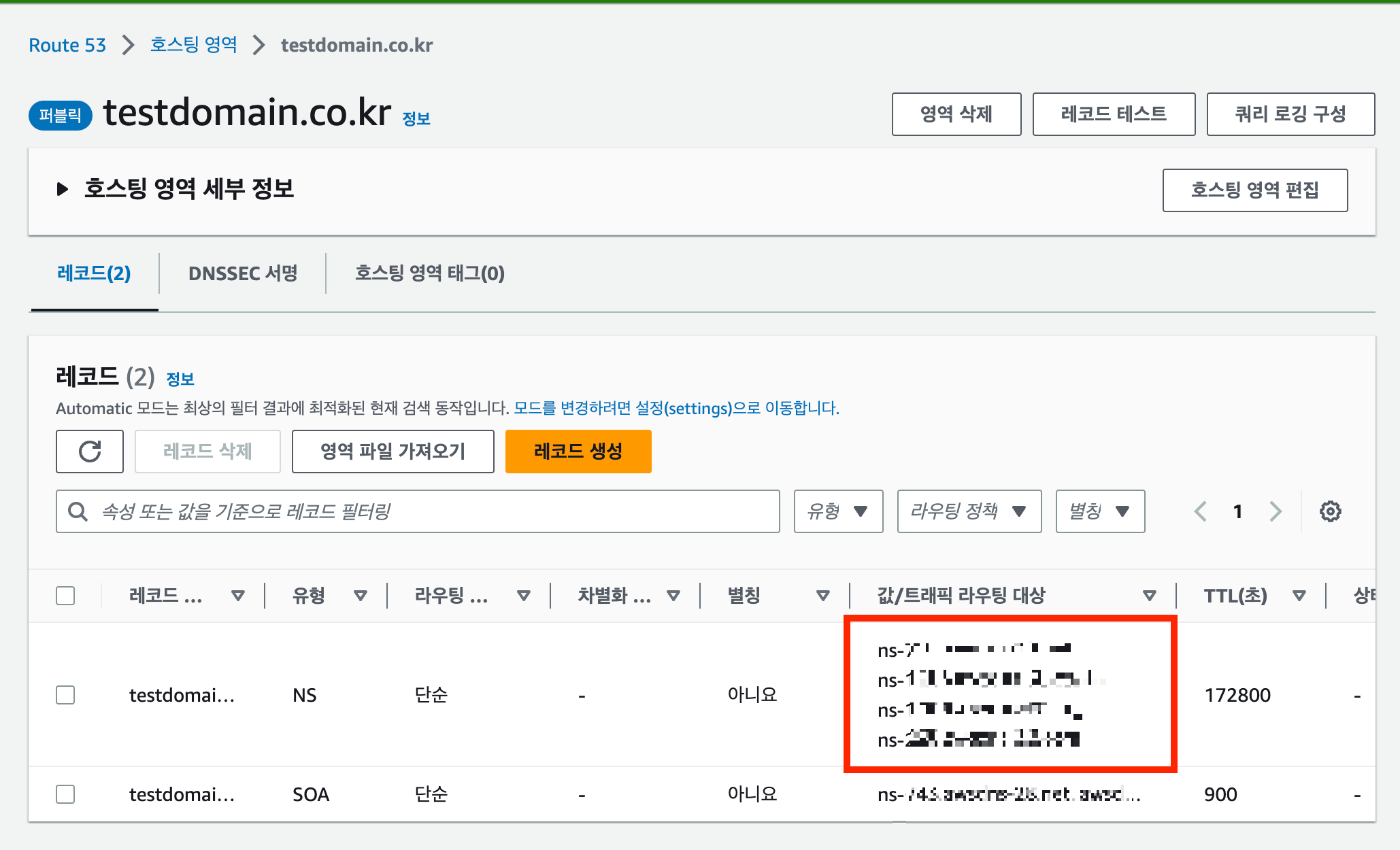The height and width of the screenshot is (850, 1400).
Task: Sort by 값/트래픽 라우팅 대상 column arrow
Action: [1149, 596]
